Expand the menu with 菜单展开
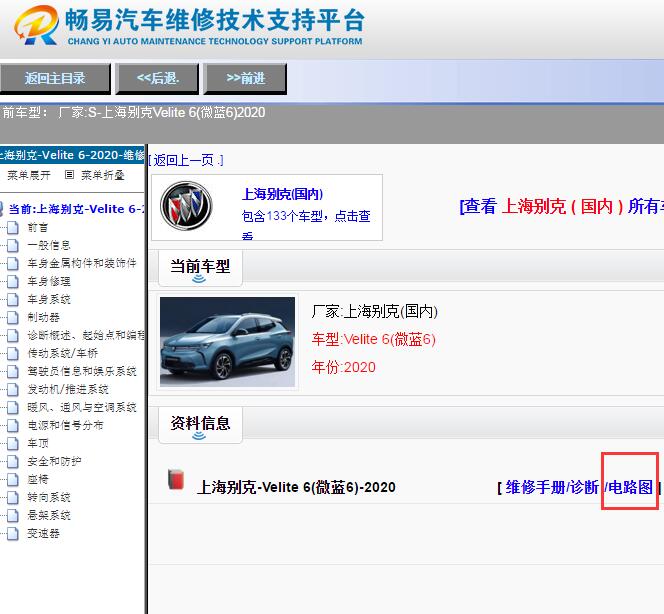 [x=29, y=175]
